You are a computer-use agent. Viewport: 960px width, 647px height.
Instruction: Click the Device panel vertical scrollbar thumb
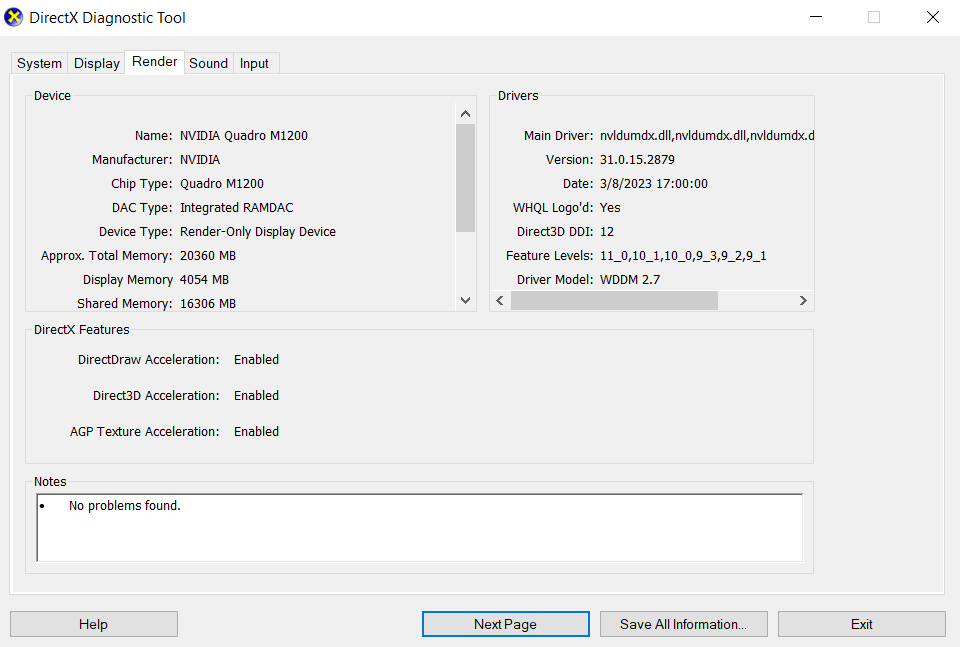pos(465,177)
